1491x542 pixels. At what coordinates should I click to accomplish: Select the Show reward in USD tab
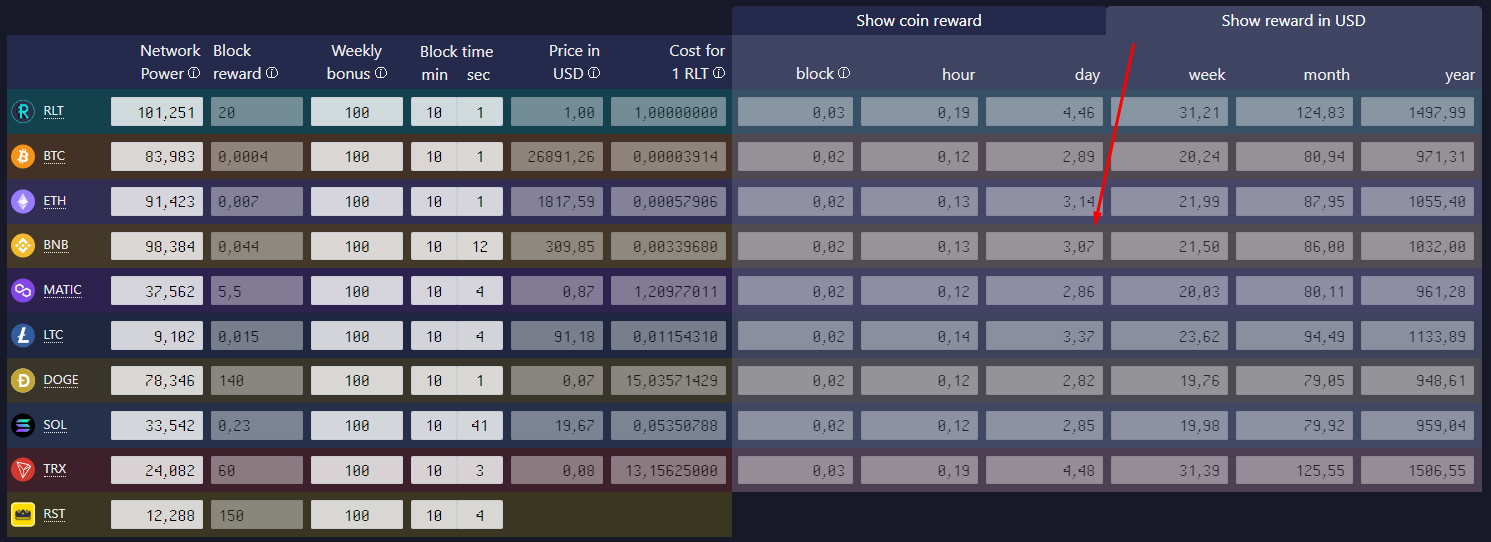1292,21
